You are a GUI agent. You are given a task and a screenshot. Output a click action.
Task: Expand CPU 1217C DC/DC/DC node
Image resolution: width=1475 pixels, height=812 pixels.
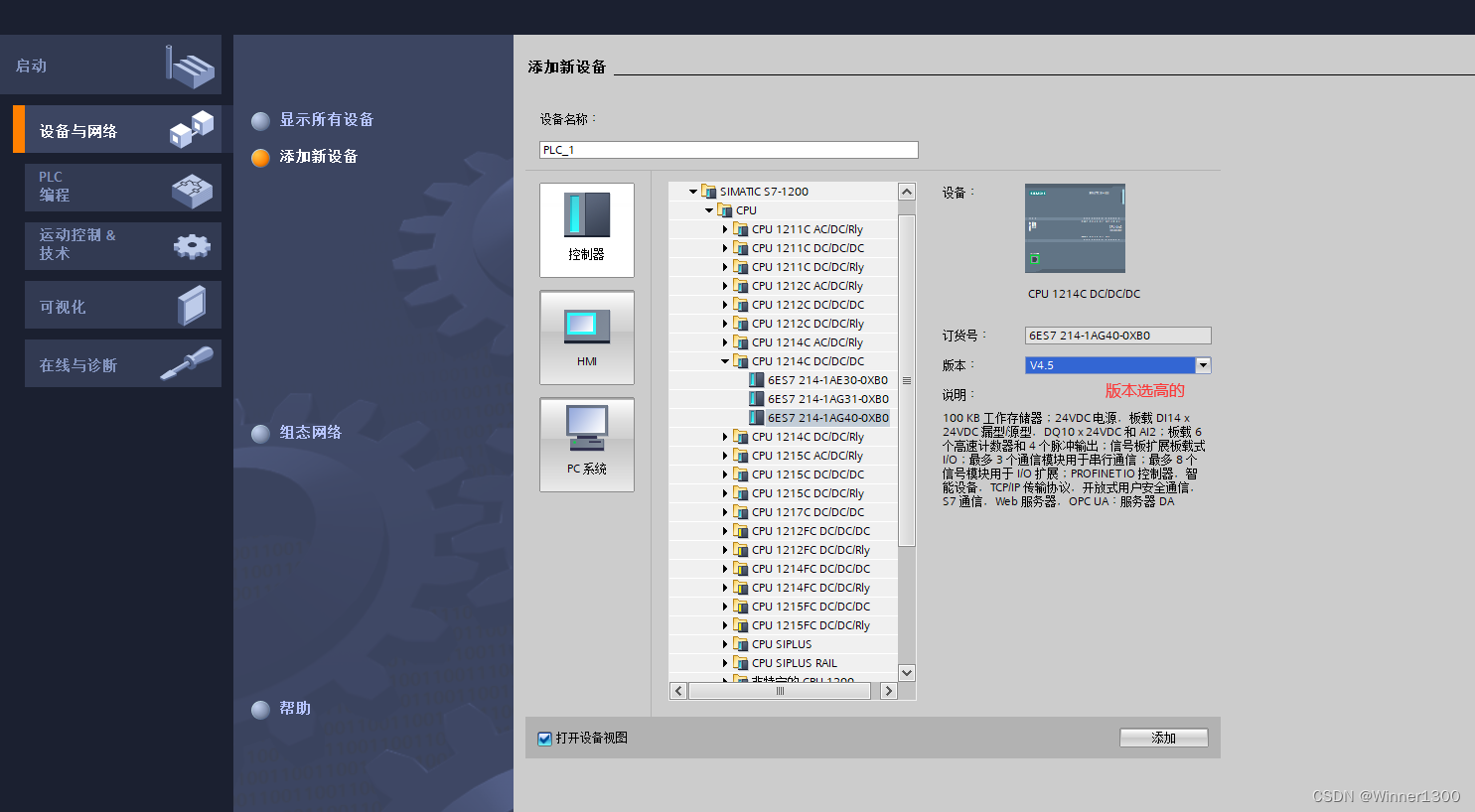pos(725,512)
